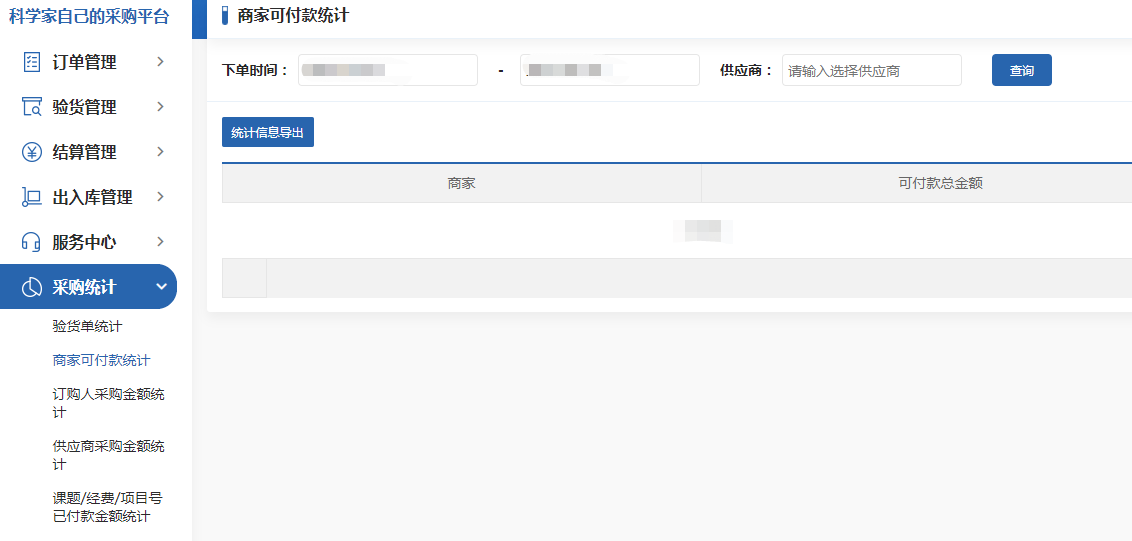Click the service center headset icon
The width and height of the screenshot is (1132, 541).
click(32, 242)
